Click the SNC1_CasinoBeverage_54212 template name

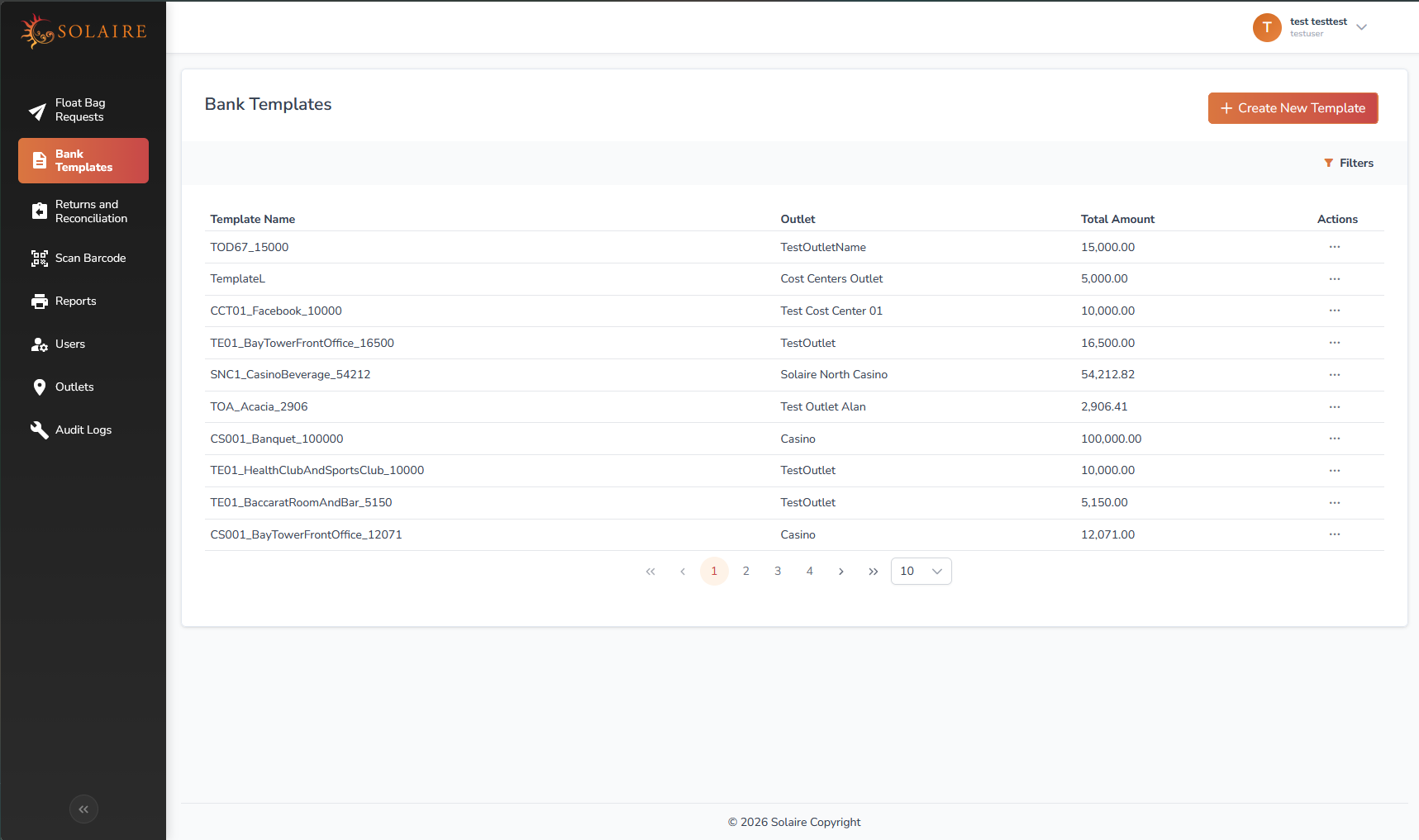(x=290, y=375)
